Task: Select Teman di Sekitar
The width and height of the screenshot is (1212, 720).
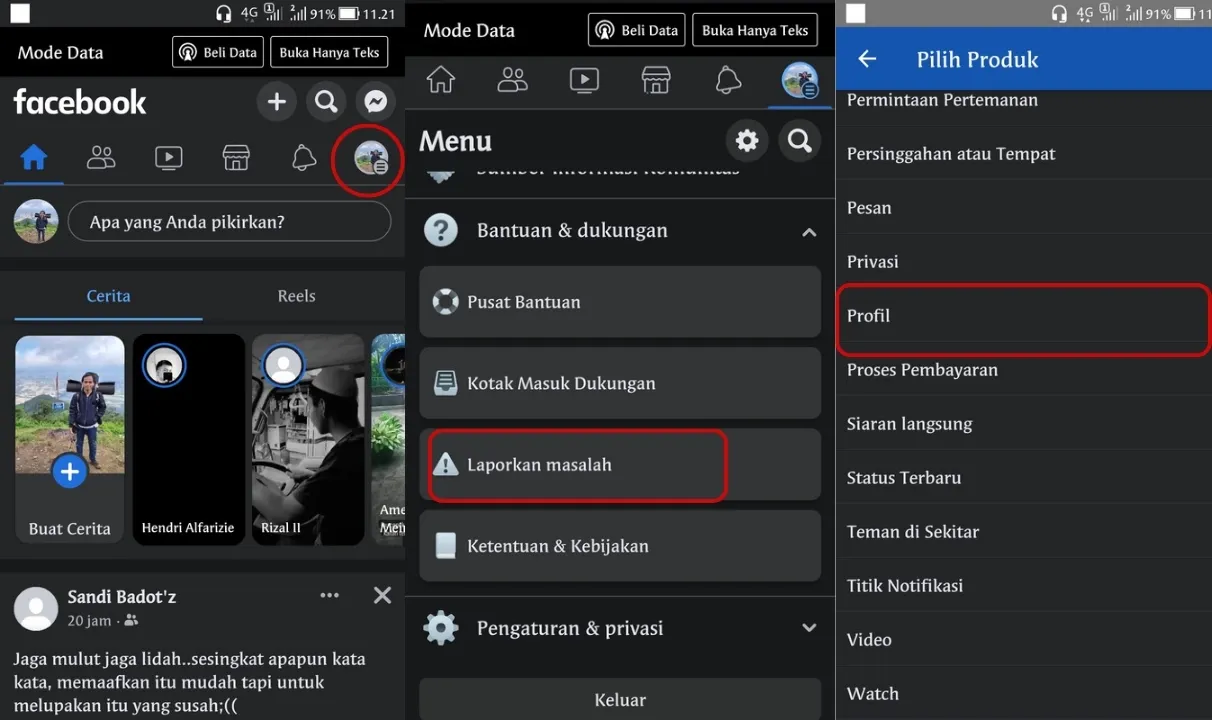Action: point(1023,532)
